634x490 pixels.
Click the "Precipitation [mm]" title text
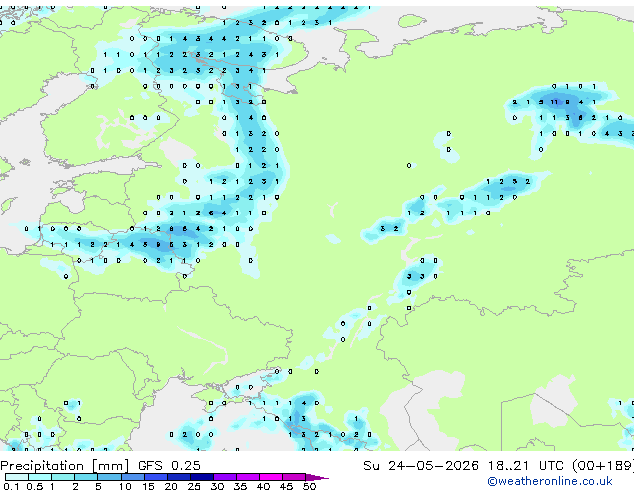(x=65, y=466)
